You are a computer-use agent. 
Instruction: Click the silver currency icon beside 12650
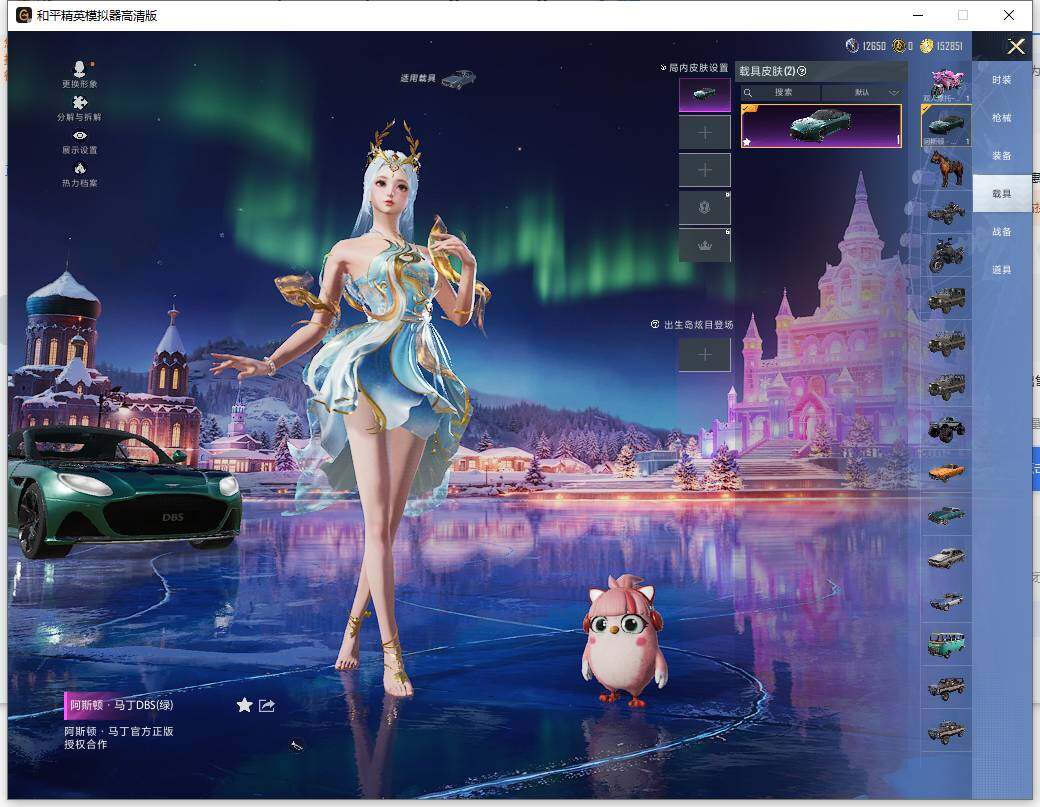(852, 46)
